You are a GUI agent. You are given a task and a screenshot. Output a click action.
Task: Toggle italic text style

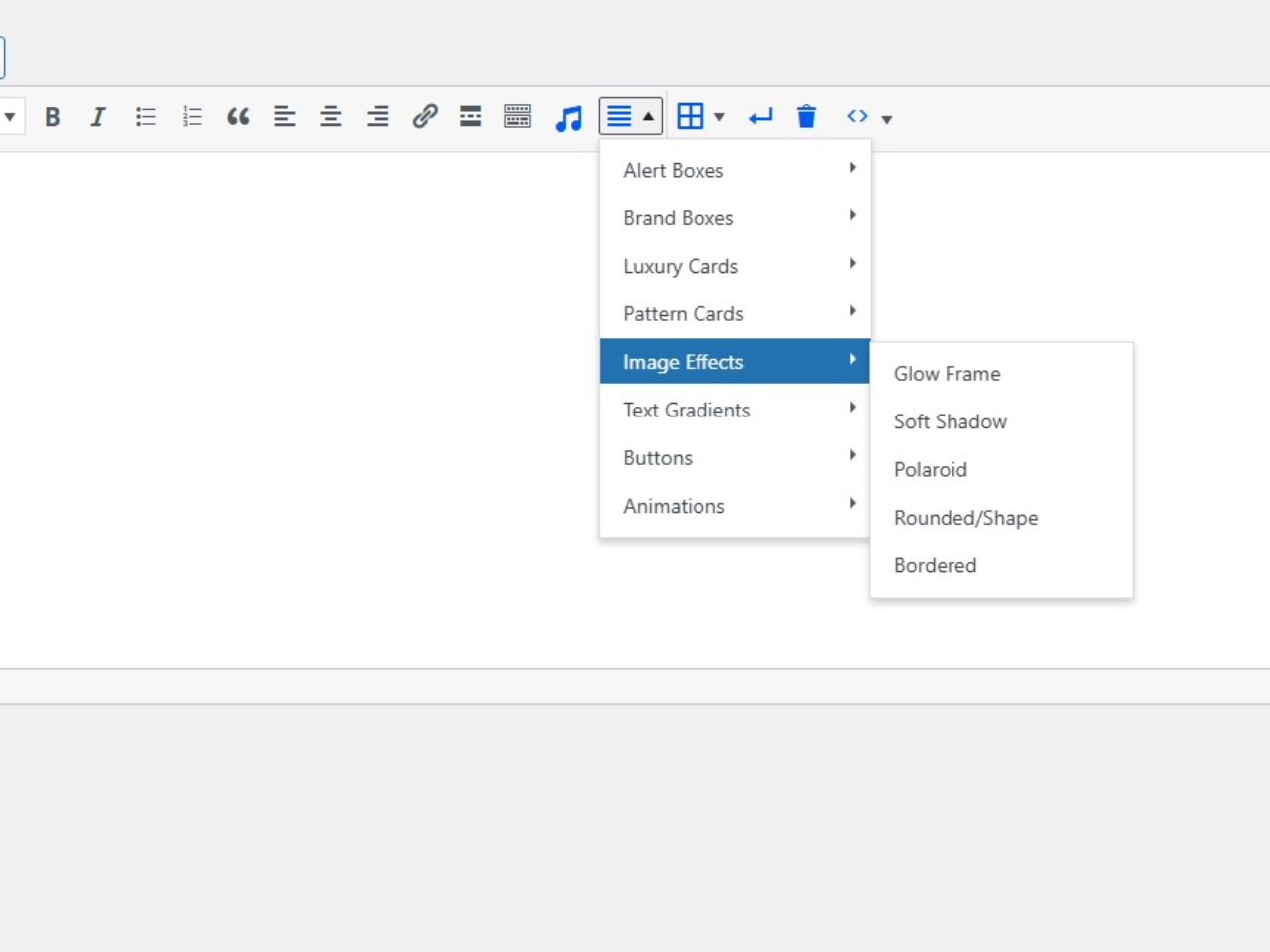click(x=98, y=117)
